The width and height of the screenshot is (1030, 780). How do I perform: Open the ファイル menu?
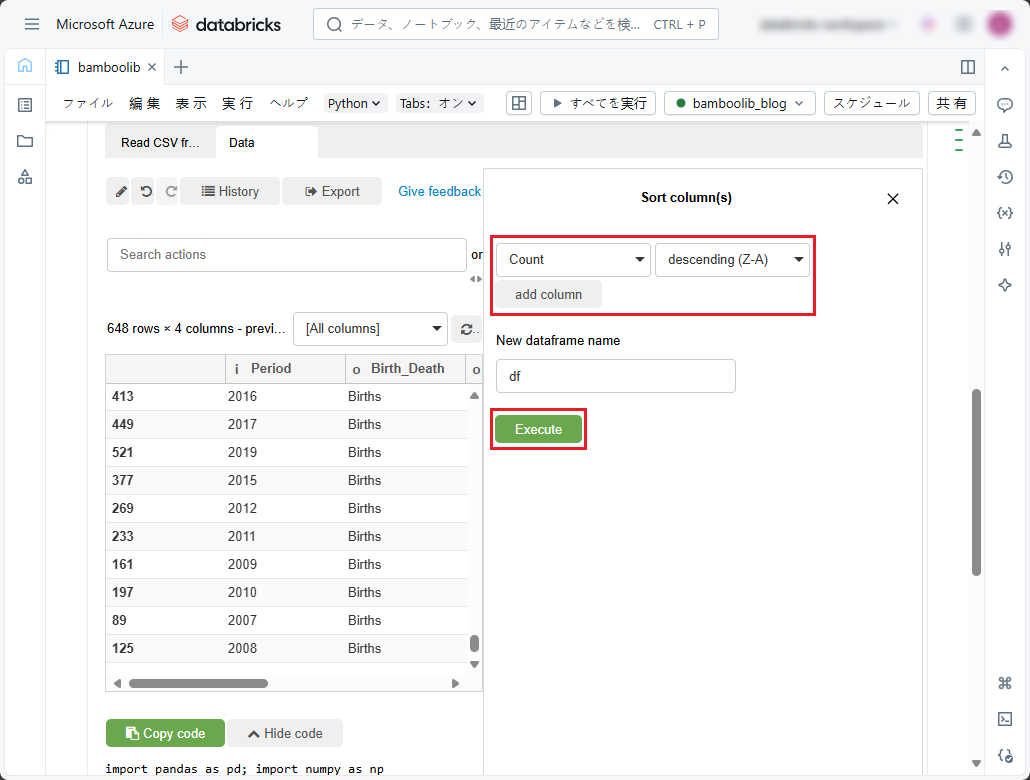[88, 103]
